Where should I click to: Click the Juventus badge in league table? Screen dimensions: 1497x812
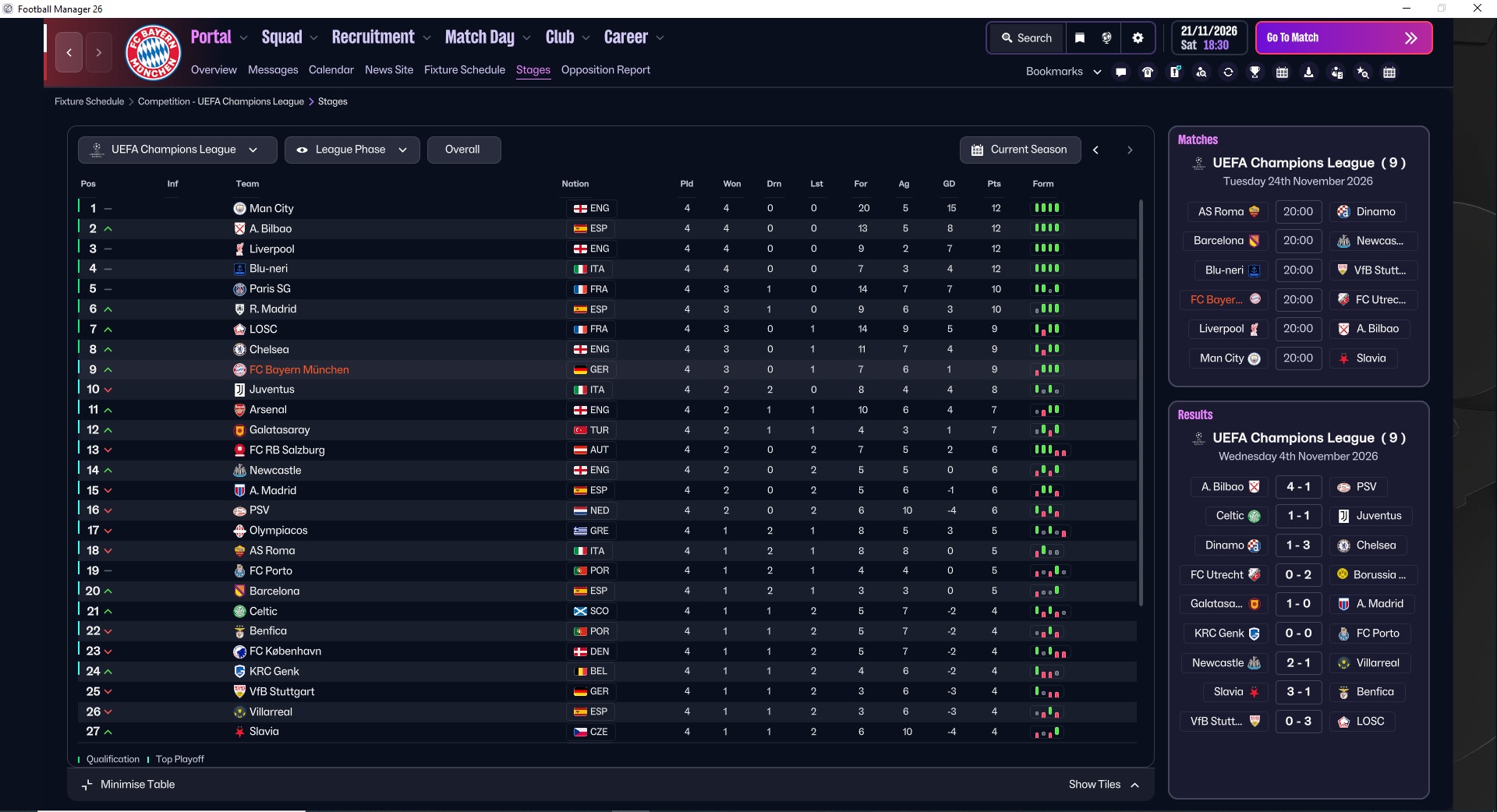point(240,390)
